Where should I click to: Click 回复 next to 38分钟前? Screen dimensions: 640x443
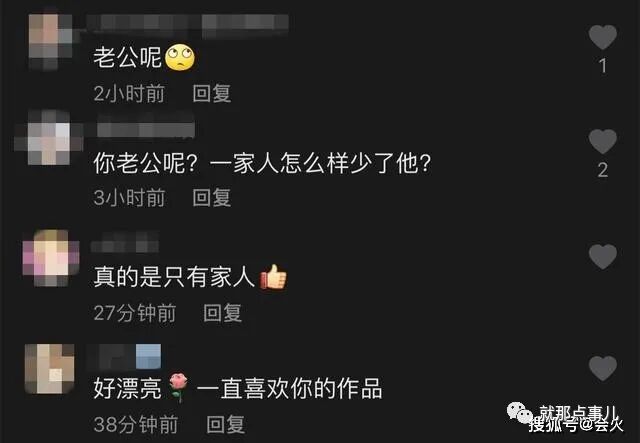pyautogui.click(x=225, y=424)
